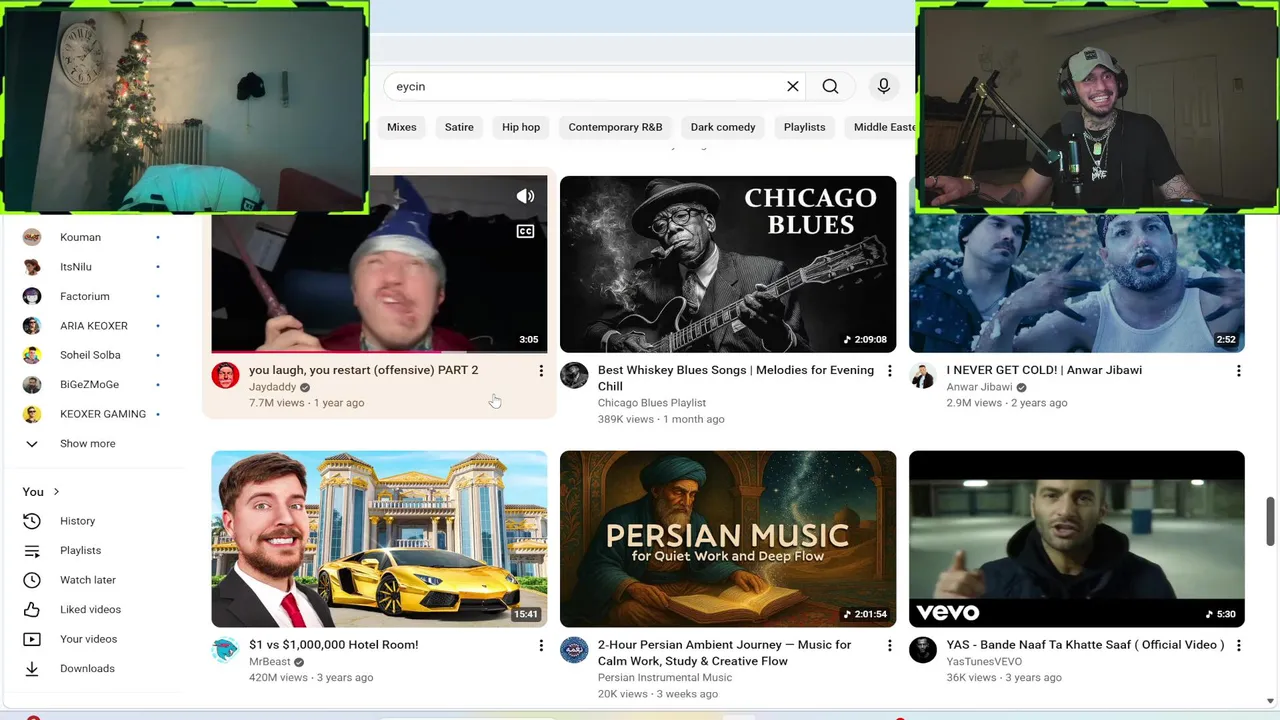Open options menu for I NEVER GET COLD video

tap(1239, 371)
